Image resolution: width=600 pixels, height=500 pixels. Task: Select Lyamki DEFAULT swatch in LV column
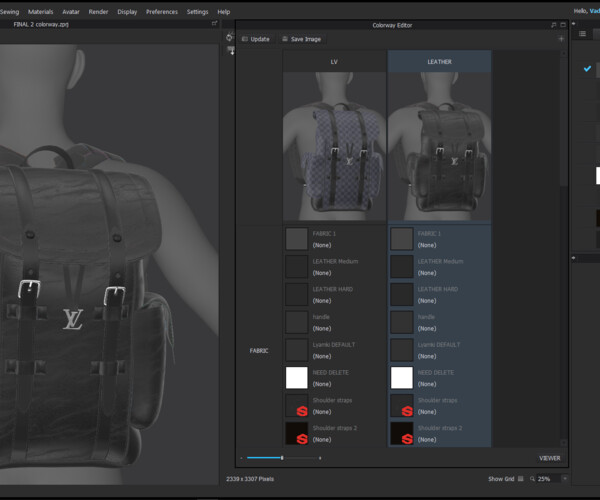tap(297, 350)
